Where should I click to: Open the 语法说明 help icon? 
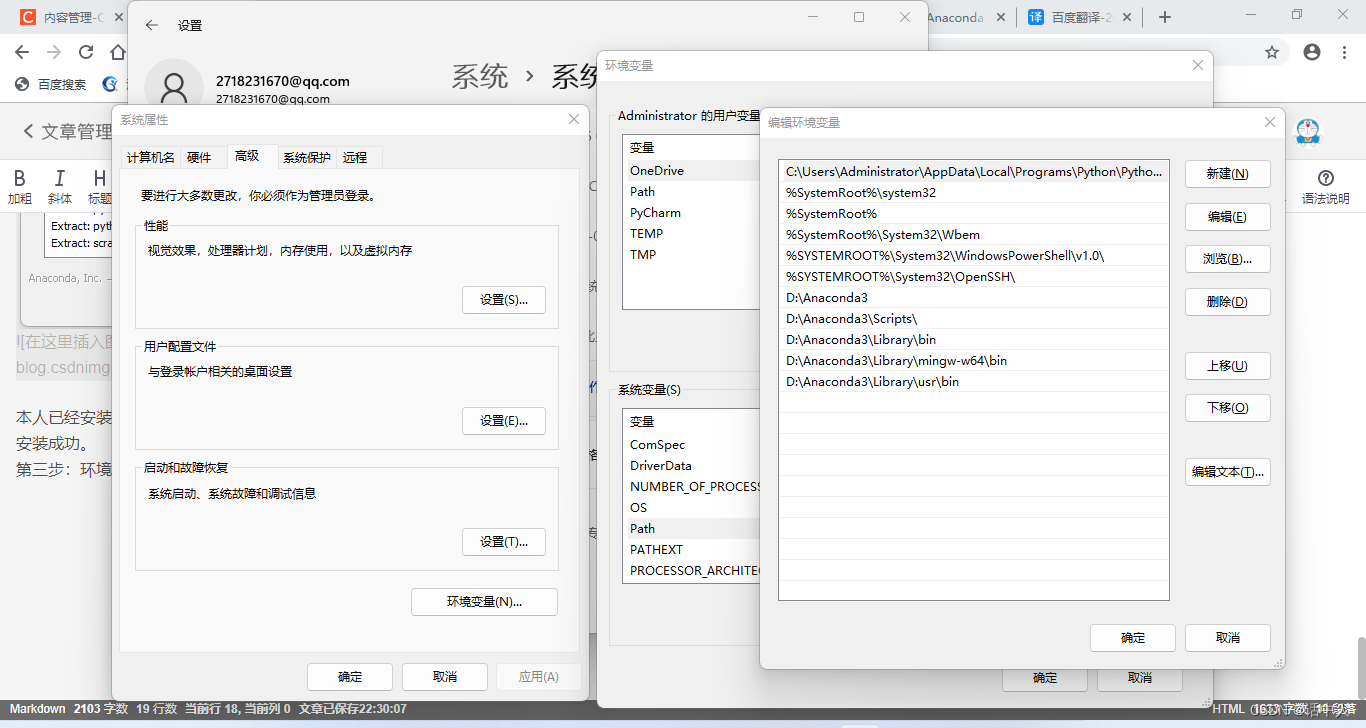coord(1326,187)
